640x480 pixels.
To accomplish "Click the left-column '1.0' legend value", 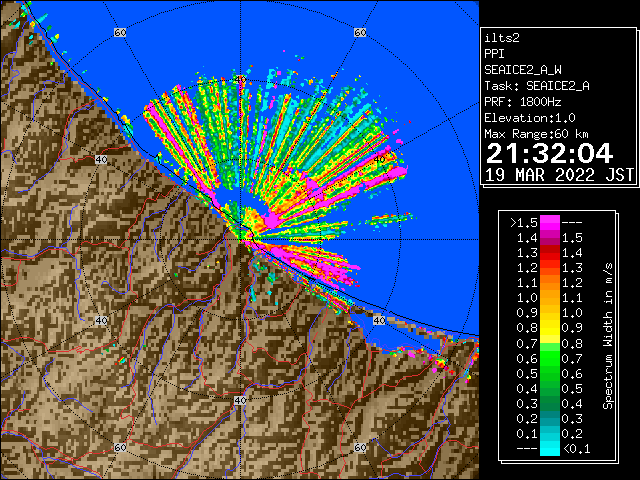I will [x=527, y=298].
